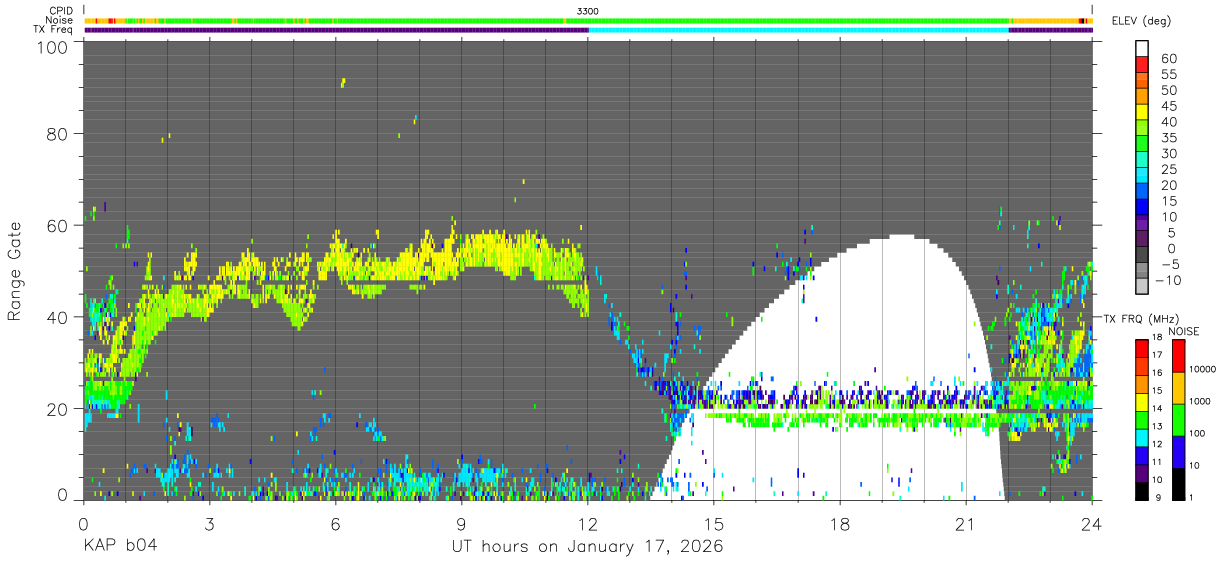The height and width of the screenshot is (567, 1228).
Task: Click the "15" tick on the UT hours axis
Action: (714, 523)
